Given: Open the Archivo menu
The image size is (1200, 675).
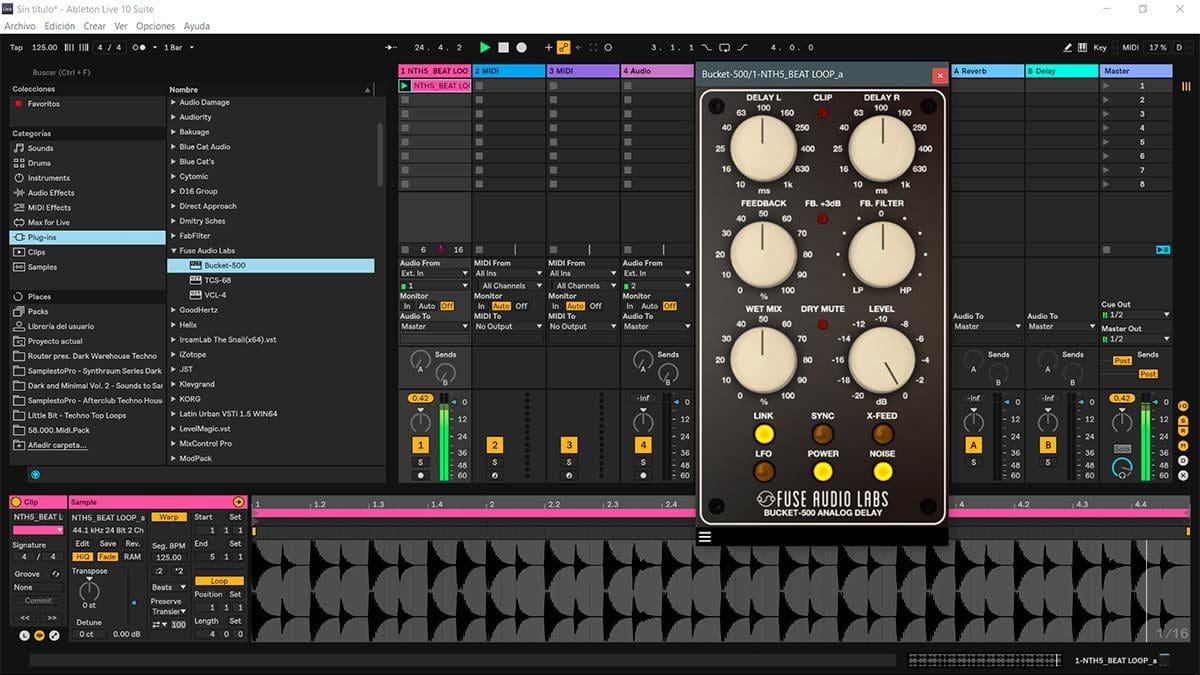Looking at the screenshot, I should 21,26.
